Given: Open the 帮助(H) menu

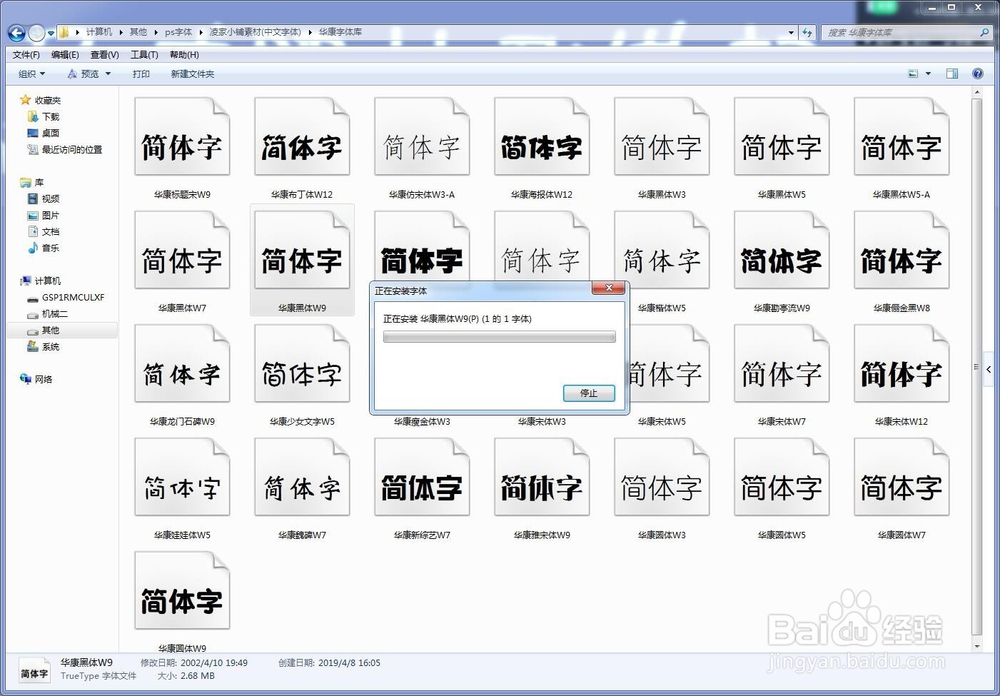Looking at the screenshot, I should 184,55.
